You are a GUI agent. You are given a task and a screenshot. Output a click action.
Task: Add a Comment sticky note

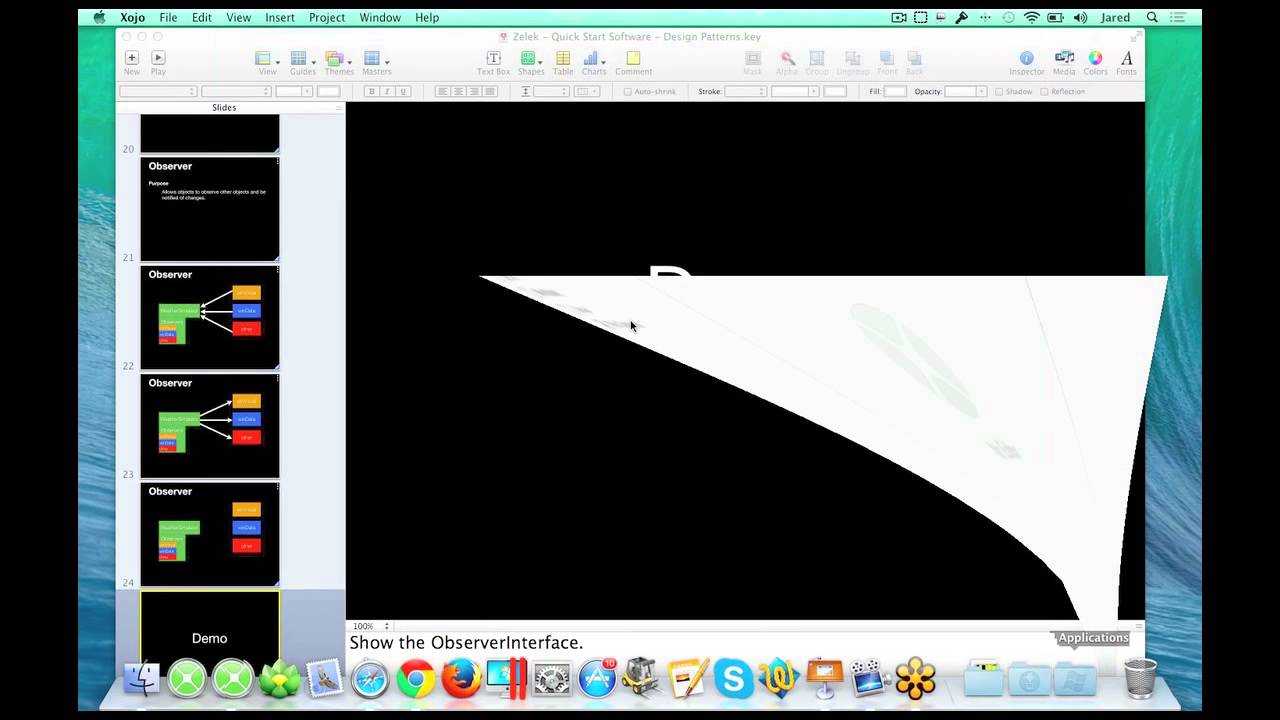pyautogui.click(x=633, y=58)
